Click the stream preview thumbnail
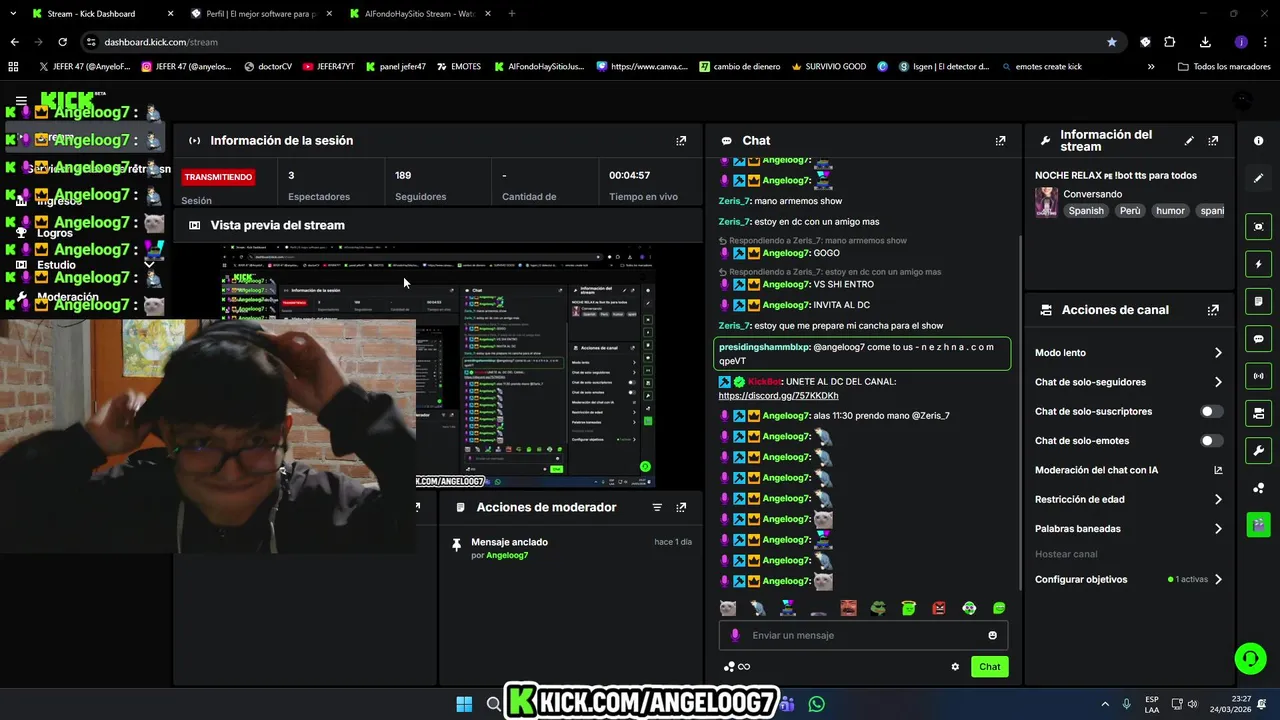 438,366
